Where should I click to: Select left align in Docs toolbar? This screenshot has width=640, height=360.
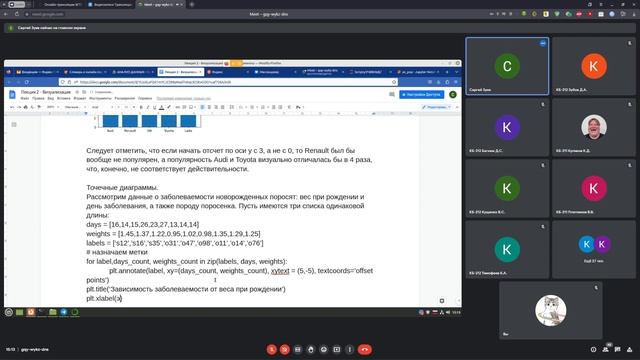tap(202, 107)
